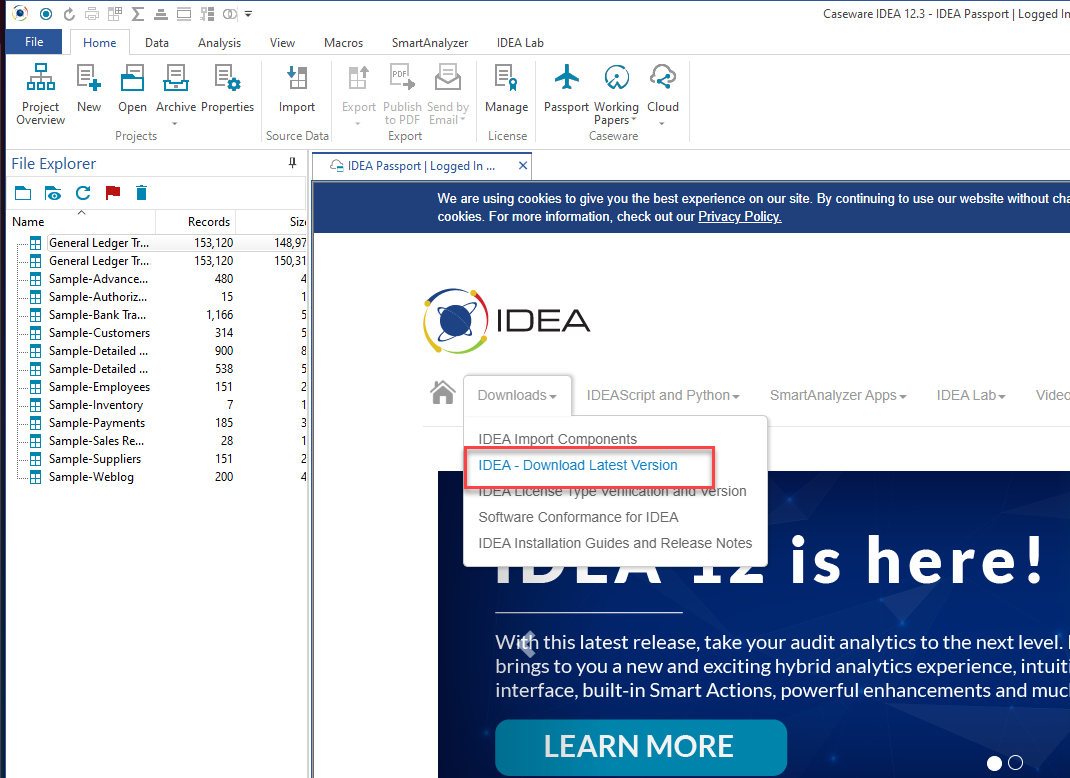
Task: Click the stacked bars quick access icon
Action: tap(161, 14)
